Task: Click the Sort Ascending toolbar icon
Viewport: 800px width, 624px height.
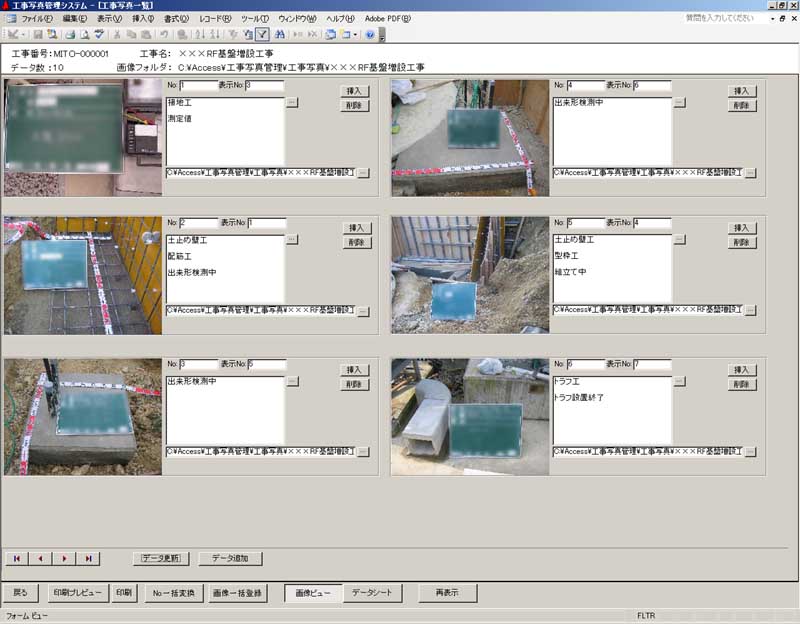Action: click(199, 34)
